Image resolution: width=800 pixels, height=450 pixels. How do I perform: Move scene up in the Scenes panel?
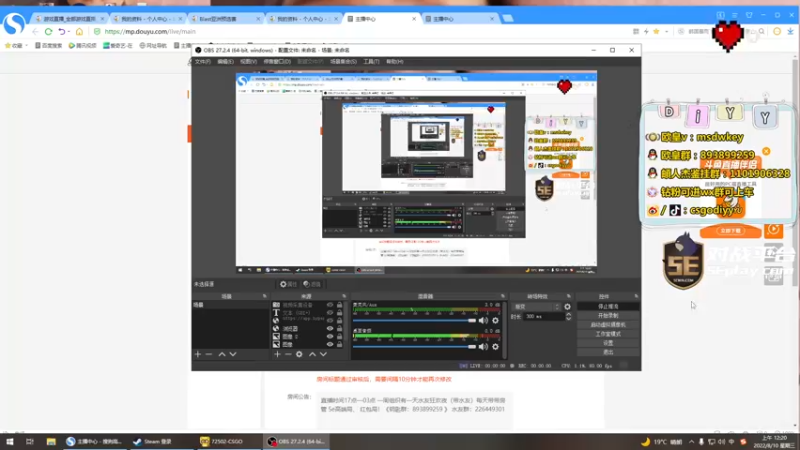pyautogui.click(x=222, y=354)
